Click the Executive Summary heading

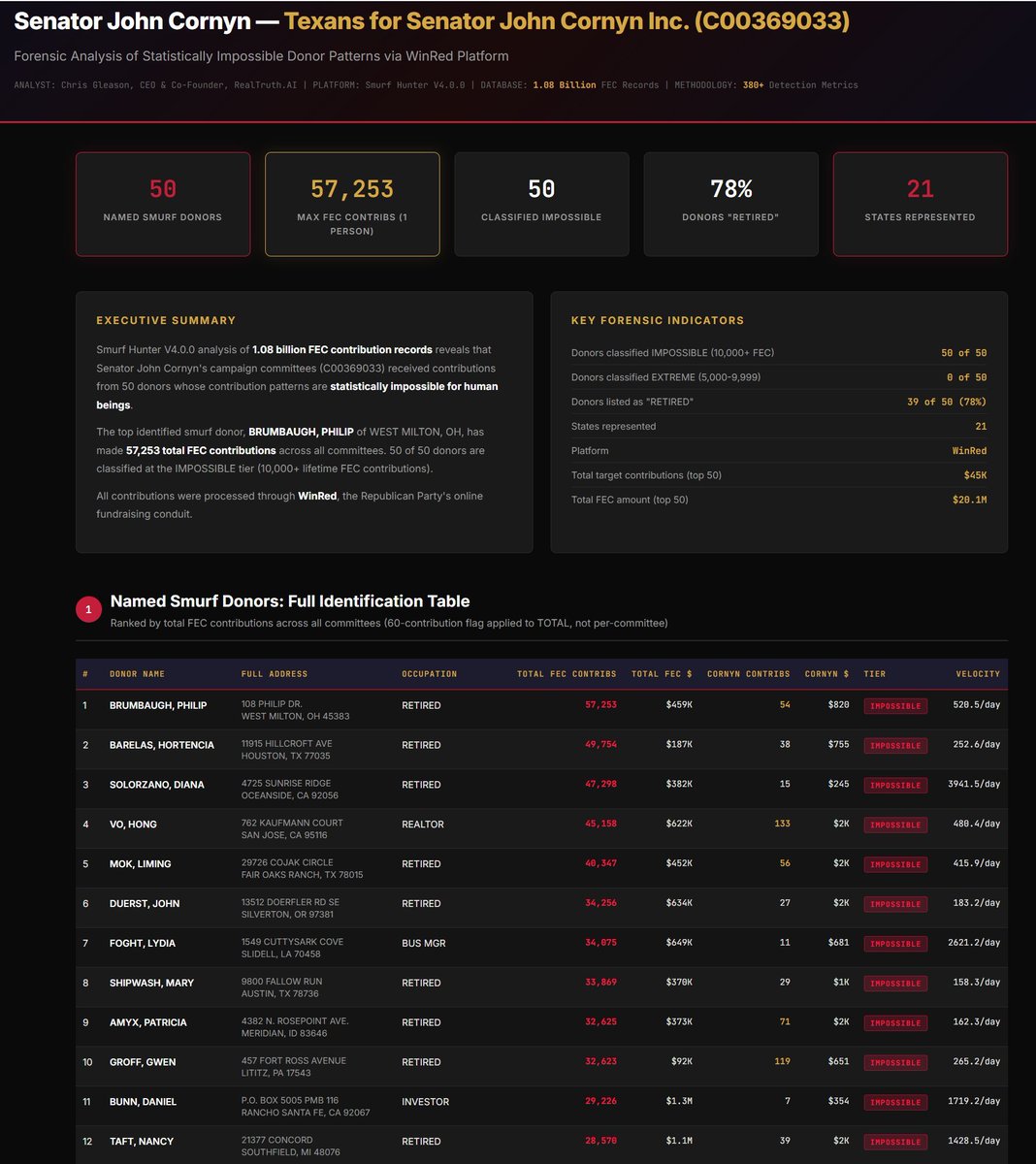click(x=166, y=321)
